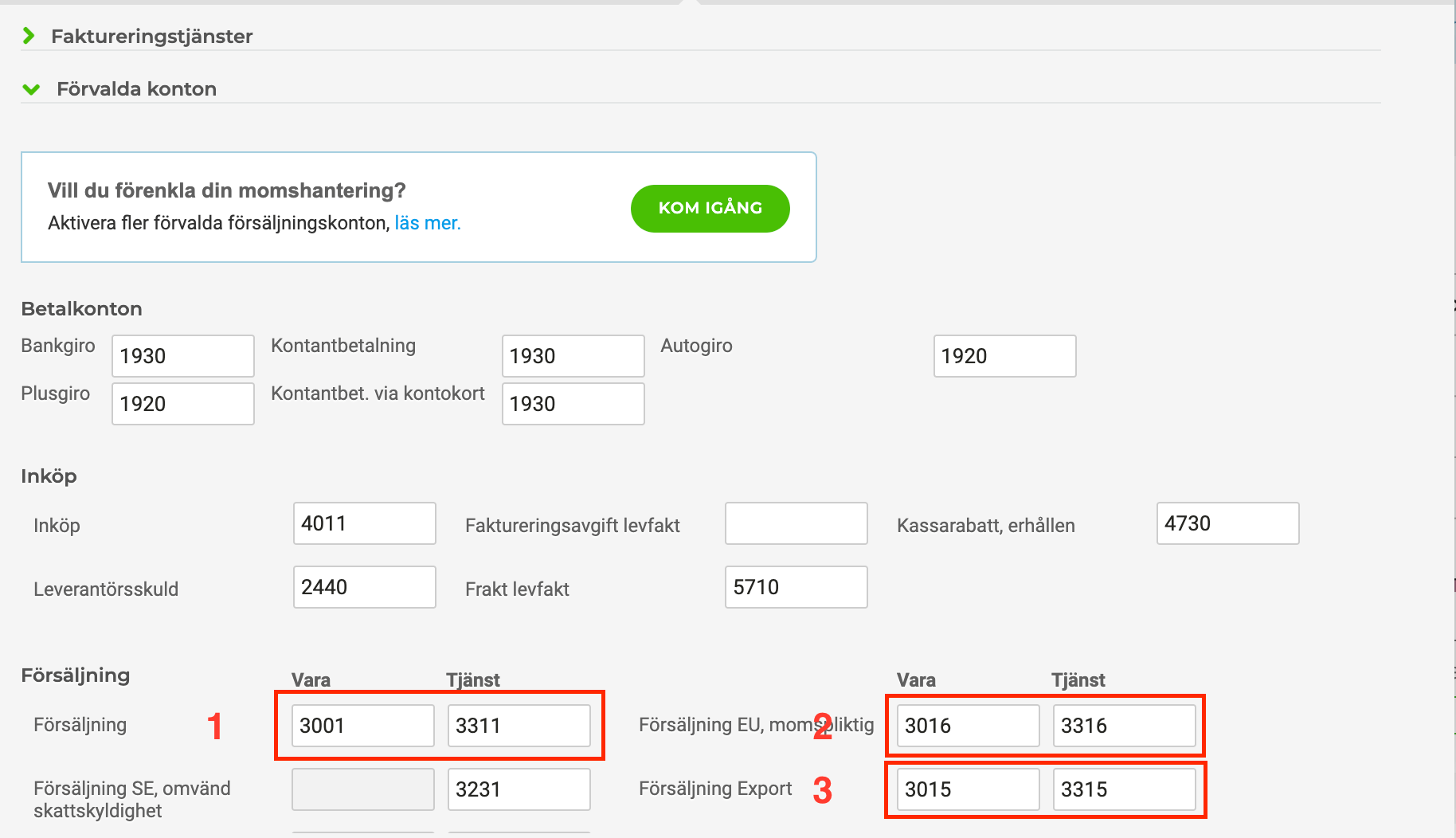Viewport: 1456px width, 838px height.
Task: Click the green down-arrow beside Förvalda konton
Action: (31, 88)
